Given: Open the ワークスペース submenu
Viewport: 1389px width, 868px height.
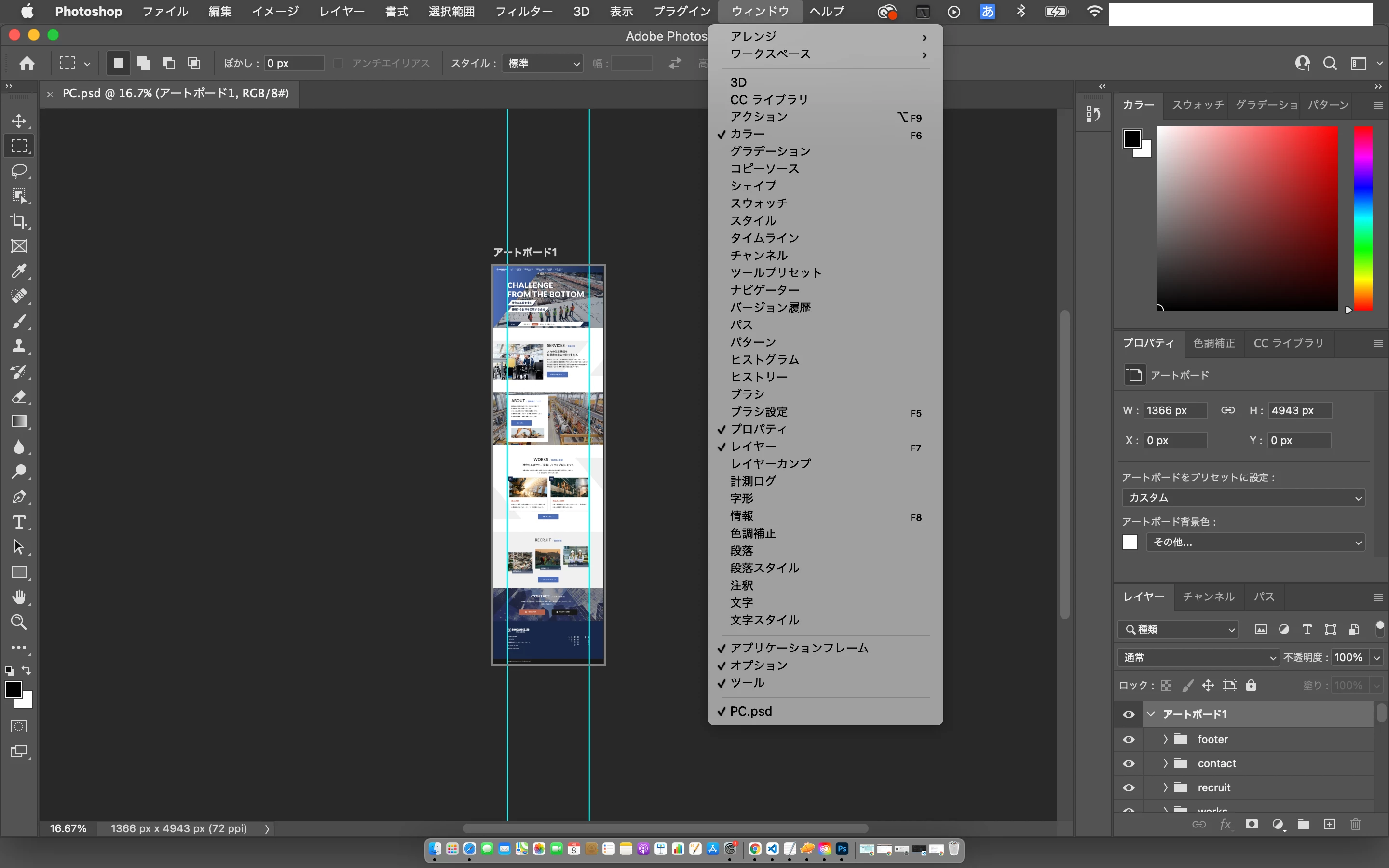Looking at the screenshot, I should [770, 54].
